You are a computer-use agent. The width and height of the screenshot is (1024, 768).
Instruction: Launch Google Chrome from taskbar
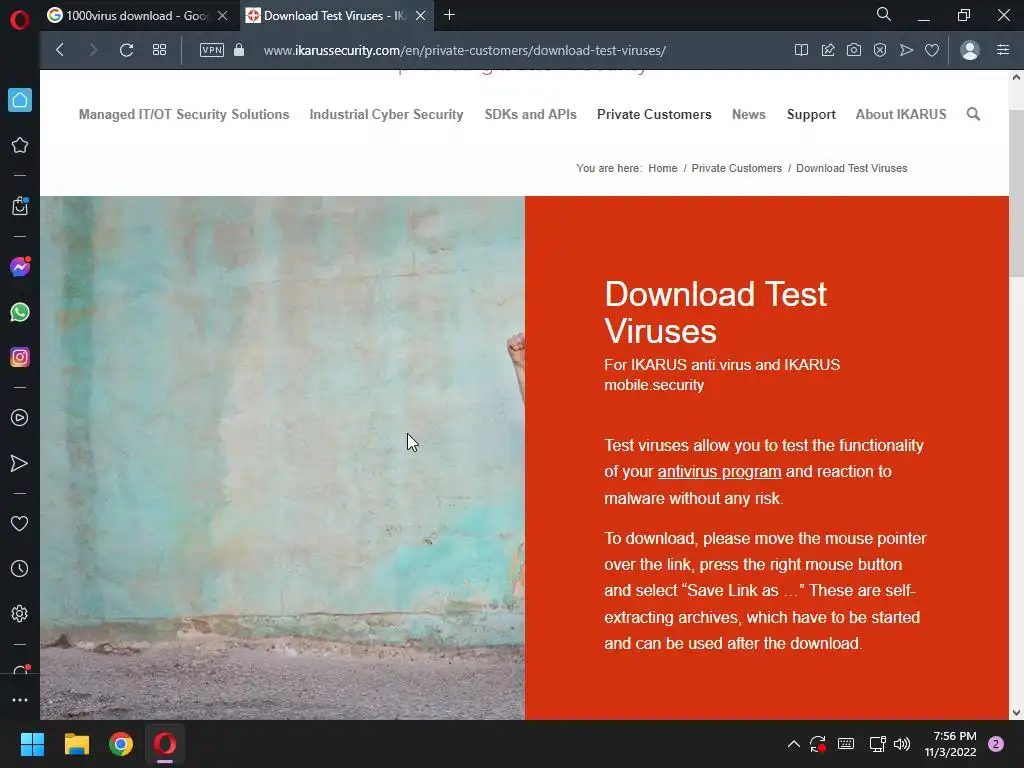pyautogui.click(x=121, y=744)
